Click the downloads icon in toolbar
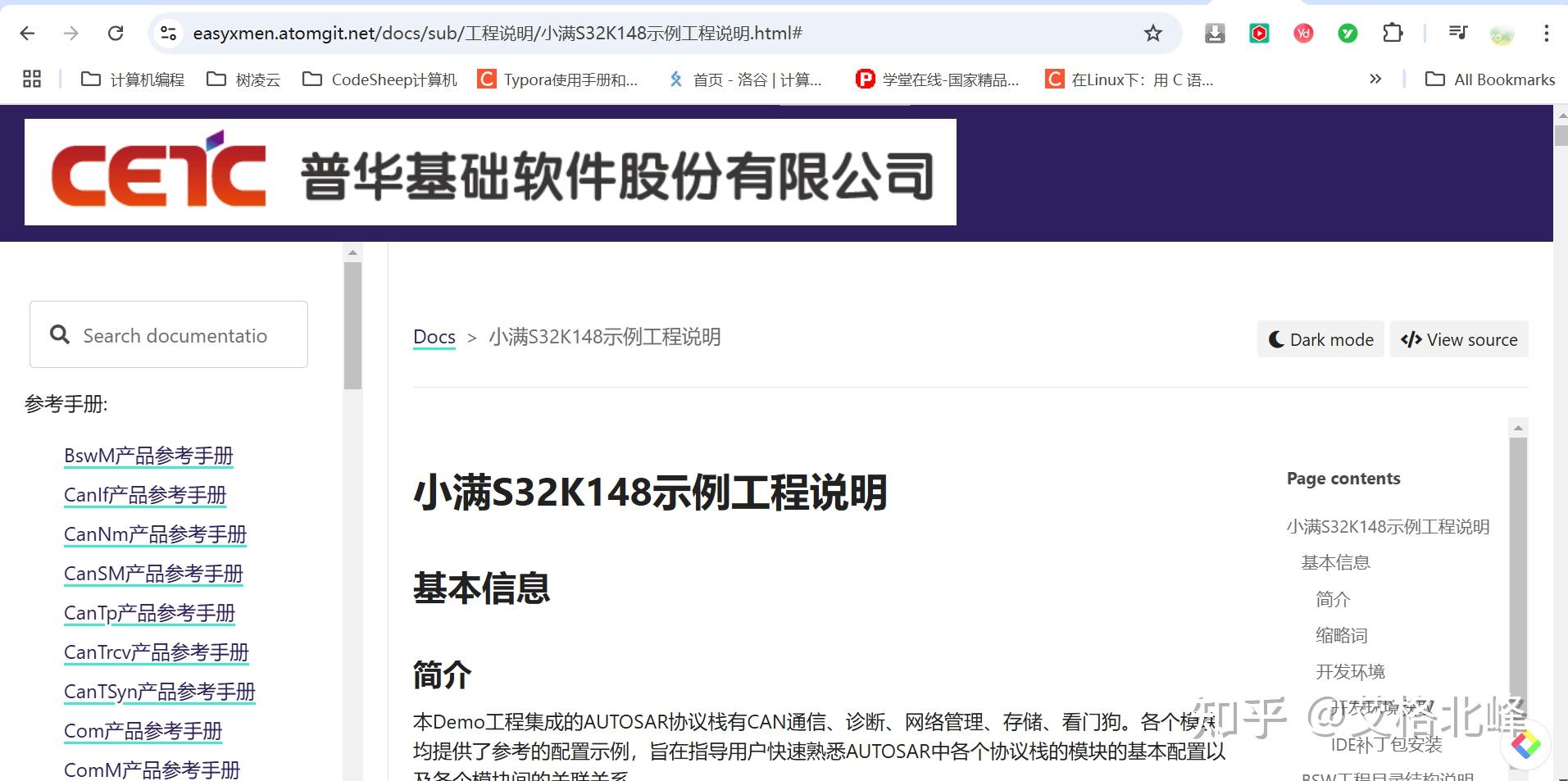The height and width of the screenshot is (781, 1568). (x=1214, y=33)
